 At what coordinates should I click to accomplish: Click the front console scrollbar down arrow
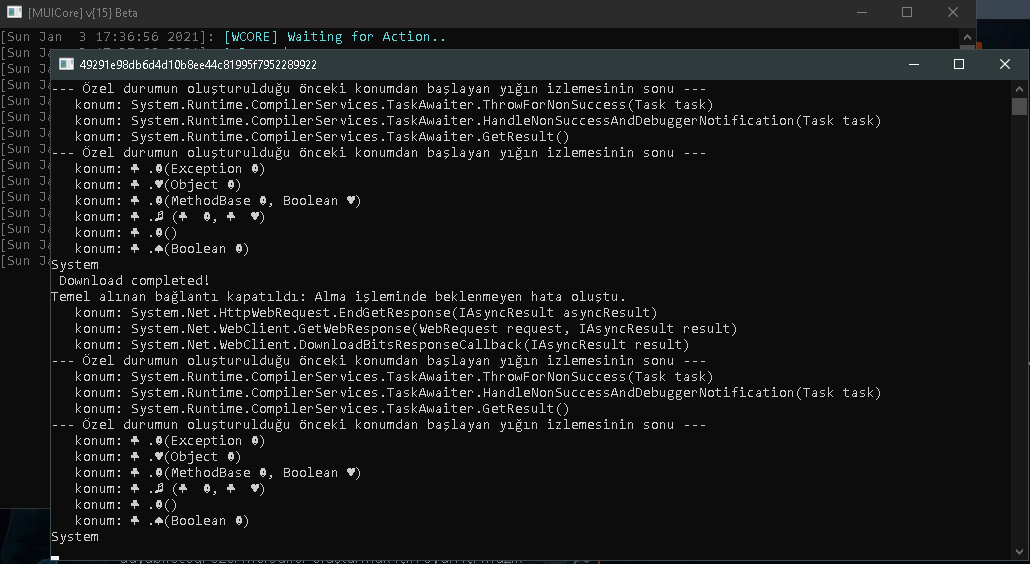1019,552
